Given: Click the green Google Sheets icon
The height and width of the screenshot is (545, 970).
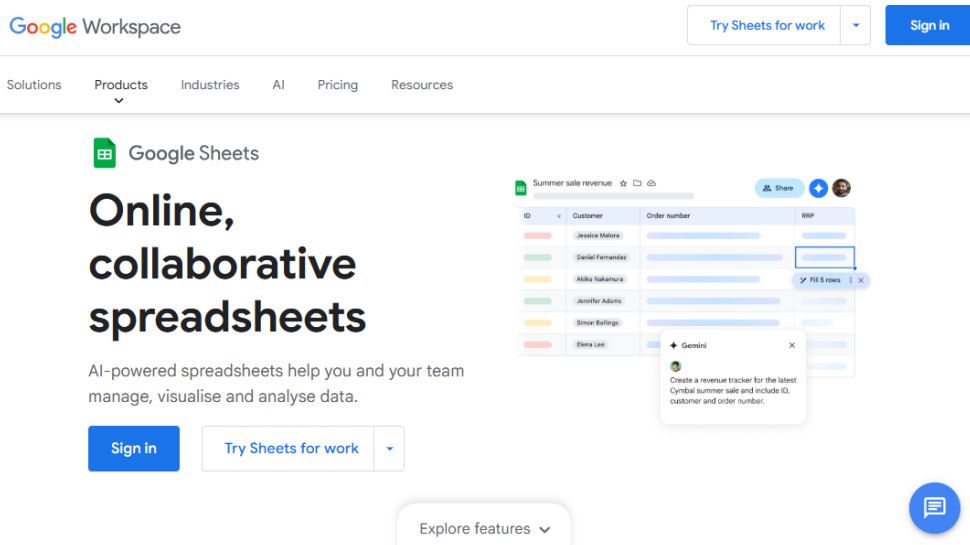Looking at the screenshot, I should [104, 154].
